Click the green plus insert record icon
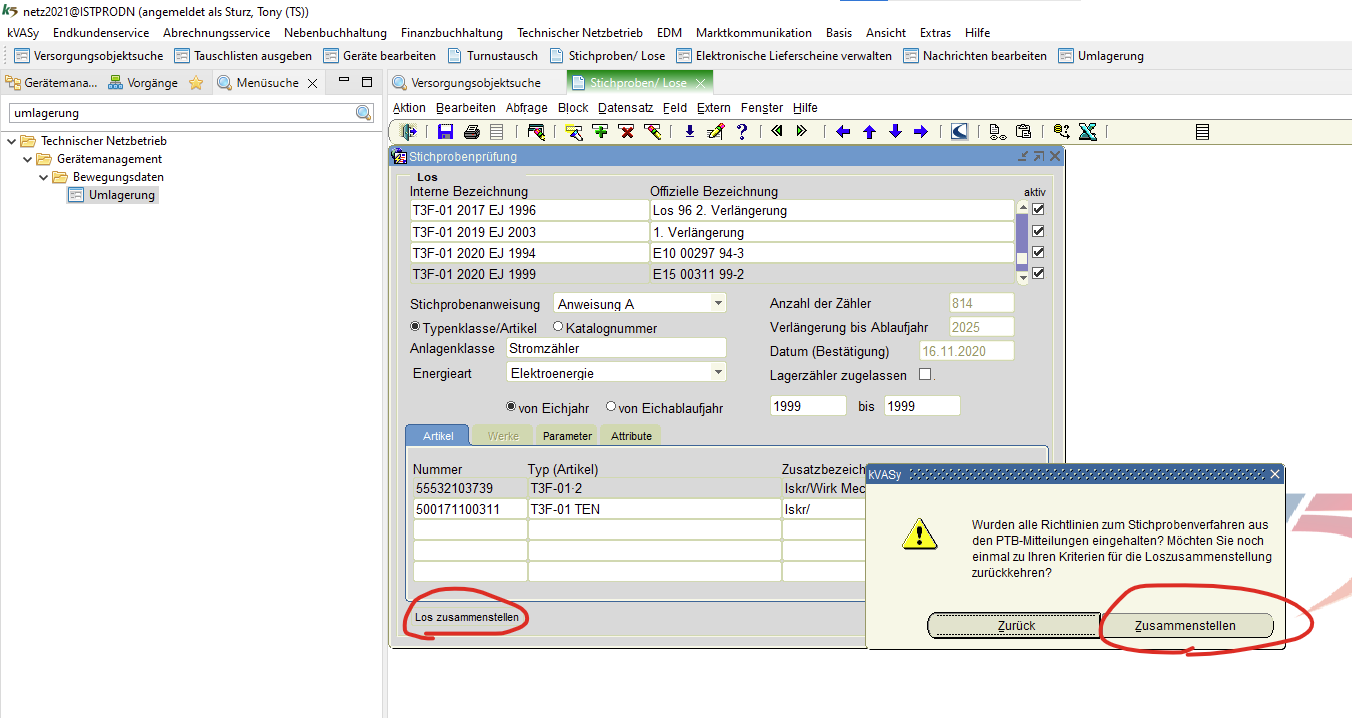The width and height of the screenshot is (1352, 718). [x=600, y=131]
